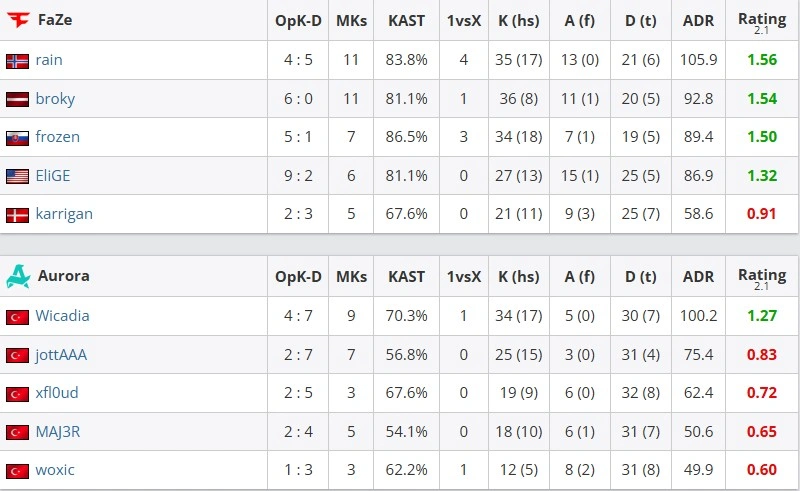The image size is (800, 491).
Task: Open broky's player profile link
Action: 55,99
